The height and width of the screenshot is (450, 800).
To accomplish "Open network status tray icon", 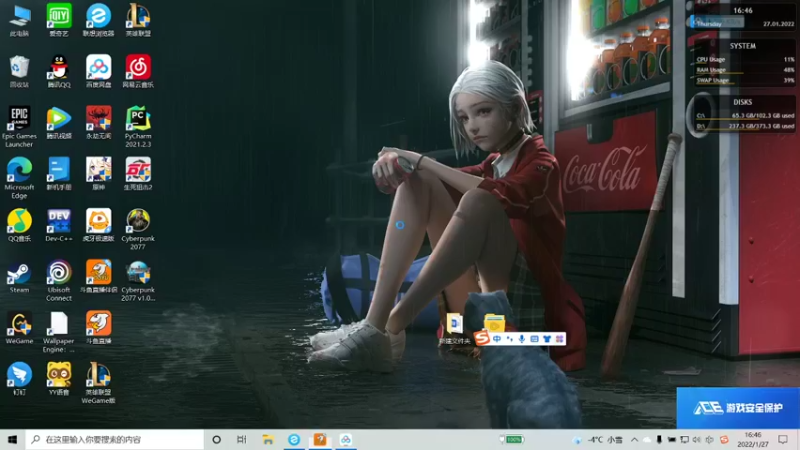I will (x=684, y=439).
